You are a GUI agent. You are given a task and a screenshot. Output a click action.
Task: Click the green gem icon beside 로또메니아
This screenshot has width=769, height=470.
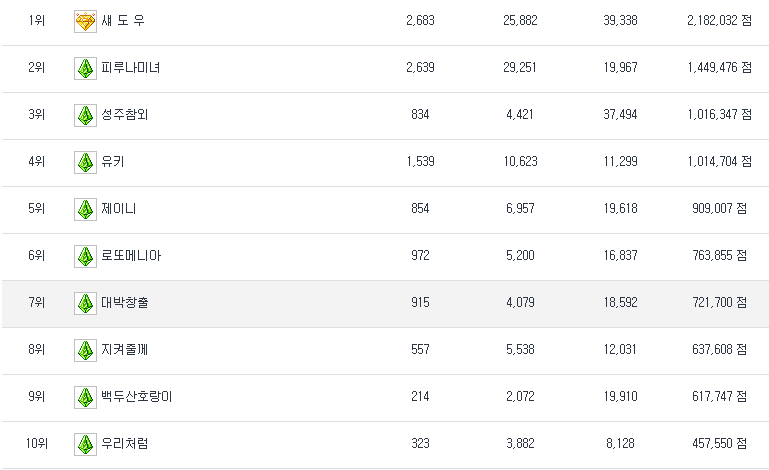tap(85, 256)
